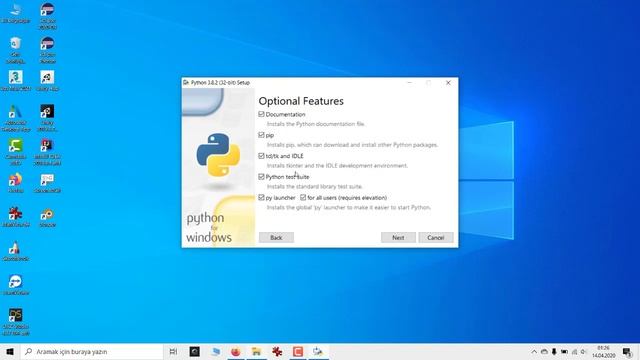Uncheck the py launcher checkbox
The width and height of the screenshot is (640, 360).
[261, 198]
